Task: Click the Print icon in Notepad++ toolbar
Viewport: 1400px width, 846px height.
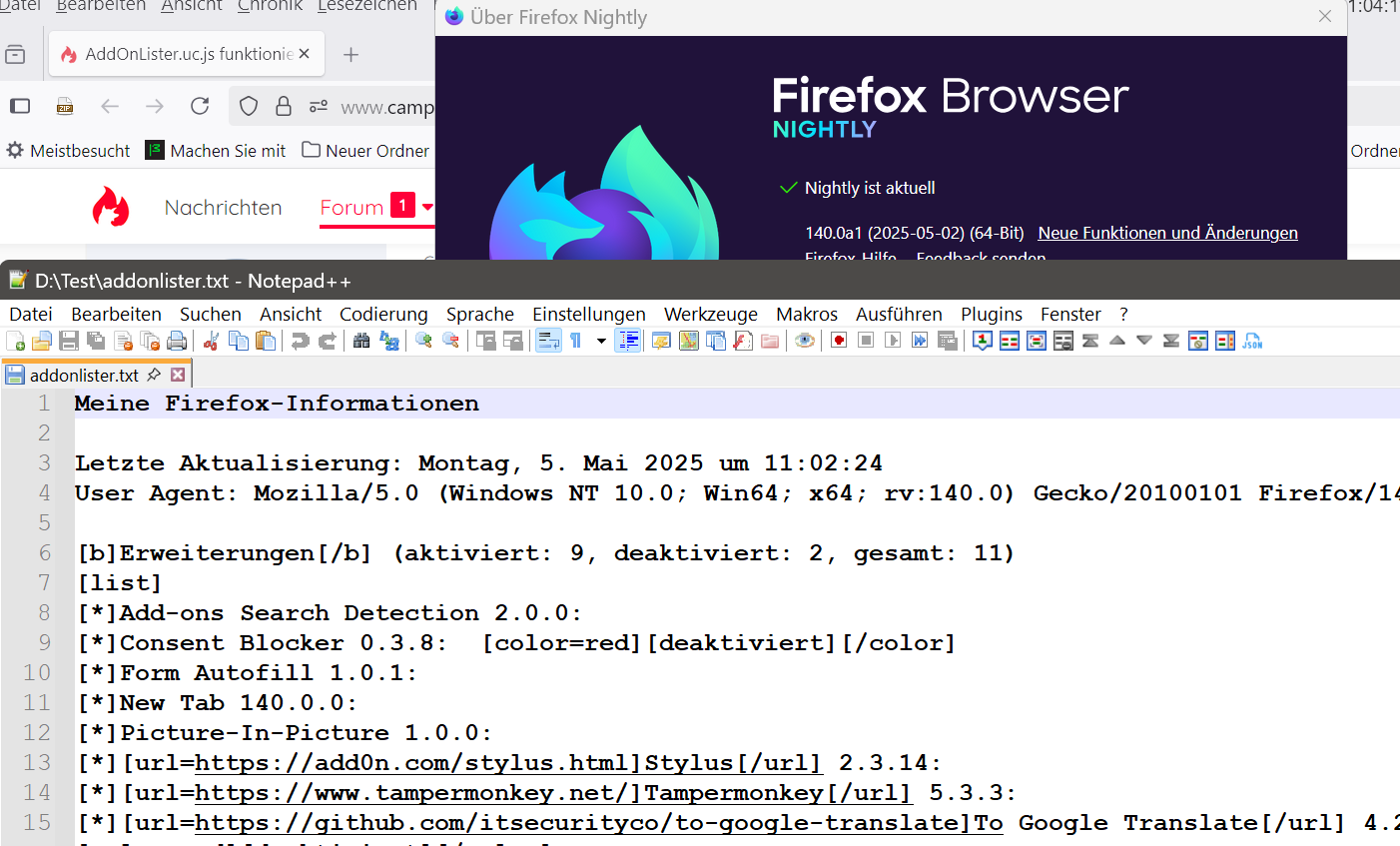Action: click(x=177, y=341)
